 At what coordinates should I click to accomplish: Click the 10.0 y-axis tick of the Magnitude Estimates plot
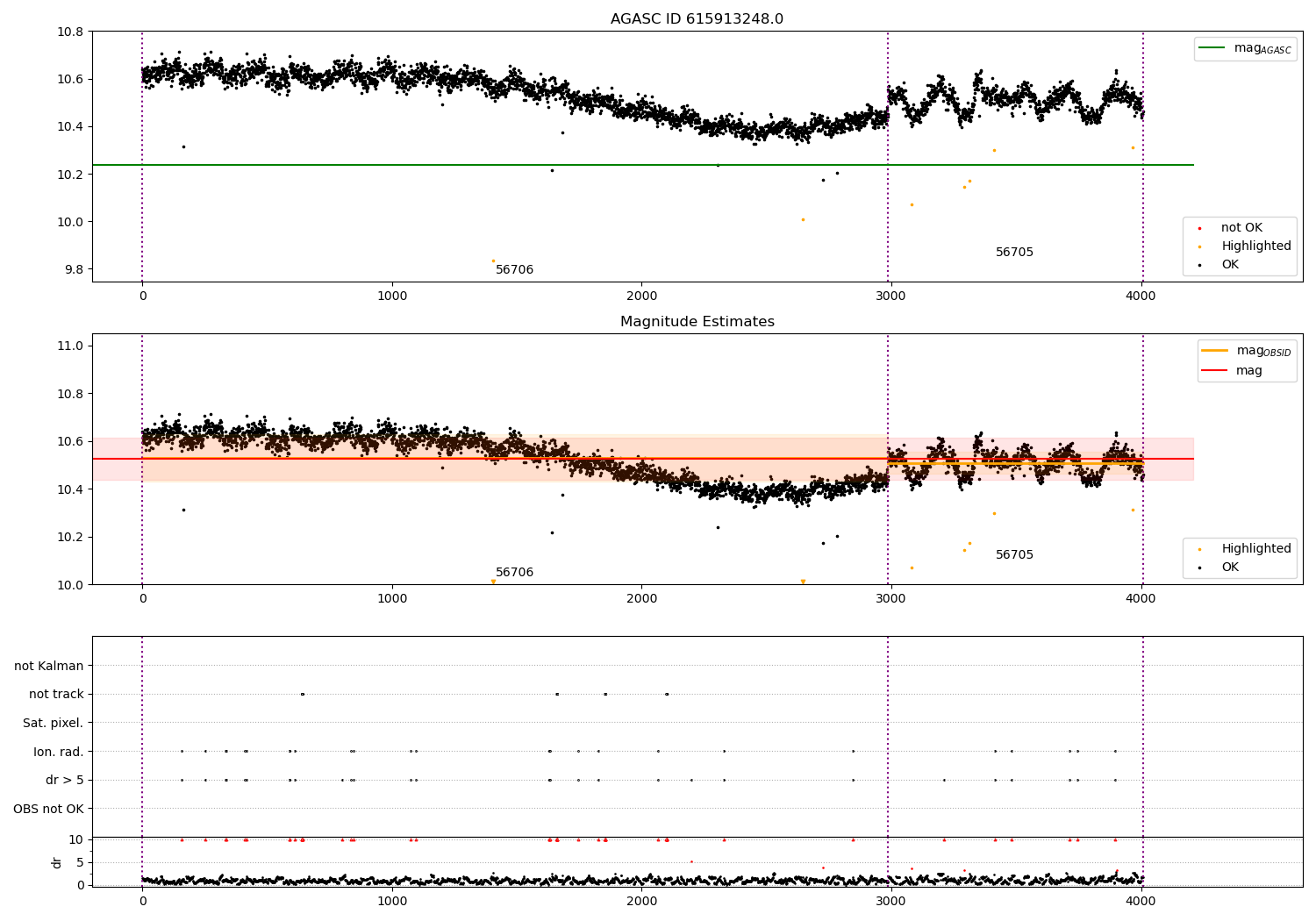click(70, 584)
